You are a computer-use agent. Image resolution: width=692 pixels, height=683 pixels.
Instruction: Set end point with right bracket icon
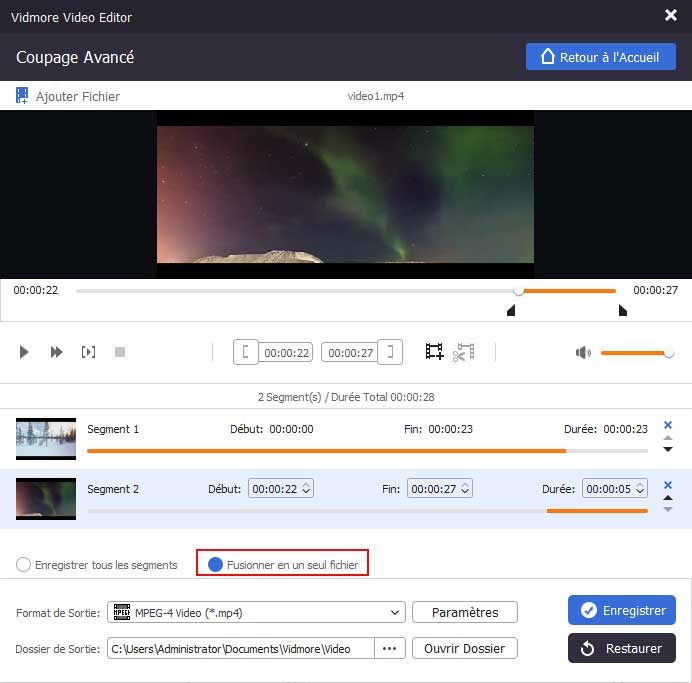(x=392, y=352)
